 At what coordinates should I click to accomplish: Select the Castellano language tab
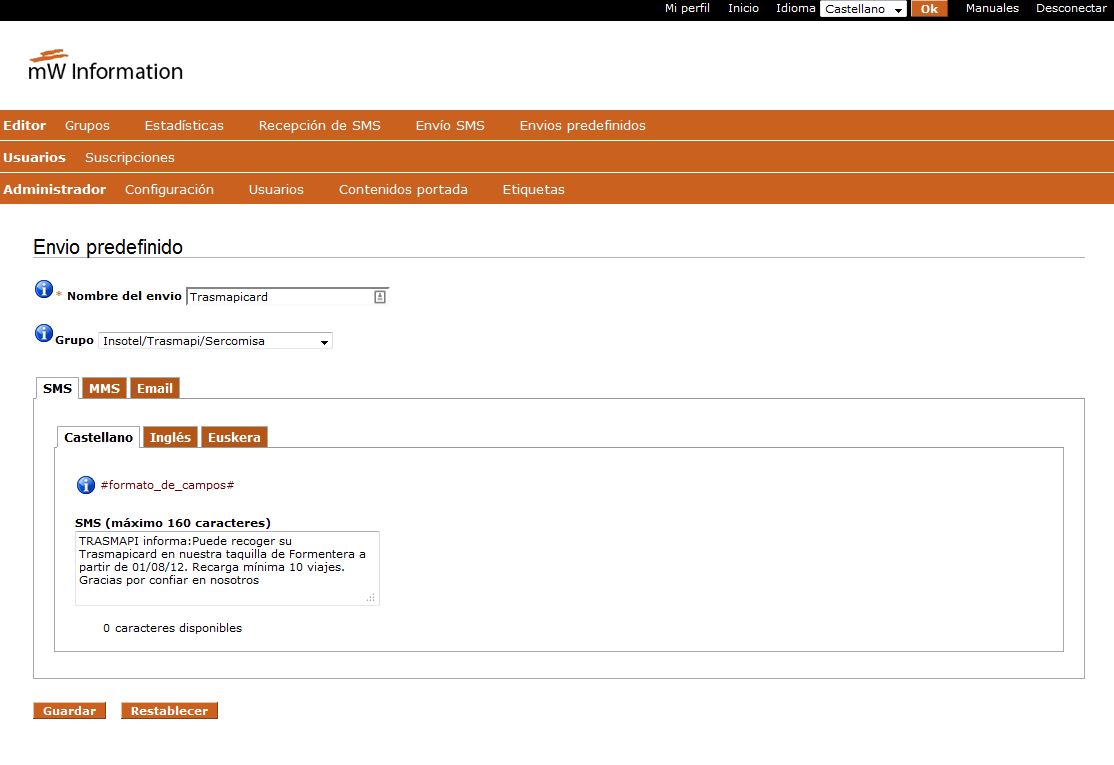[99, 438]
